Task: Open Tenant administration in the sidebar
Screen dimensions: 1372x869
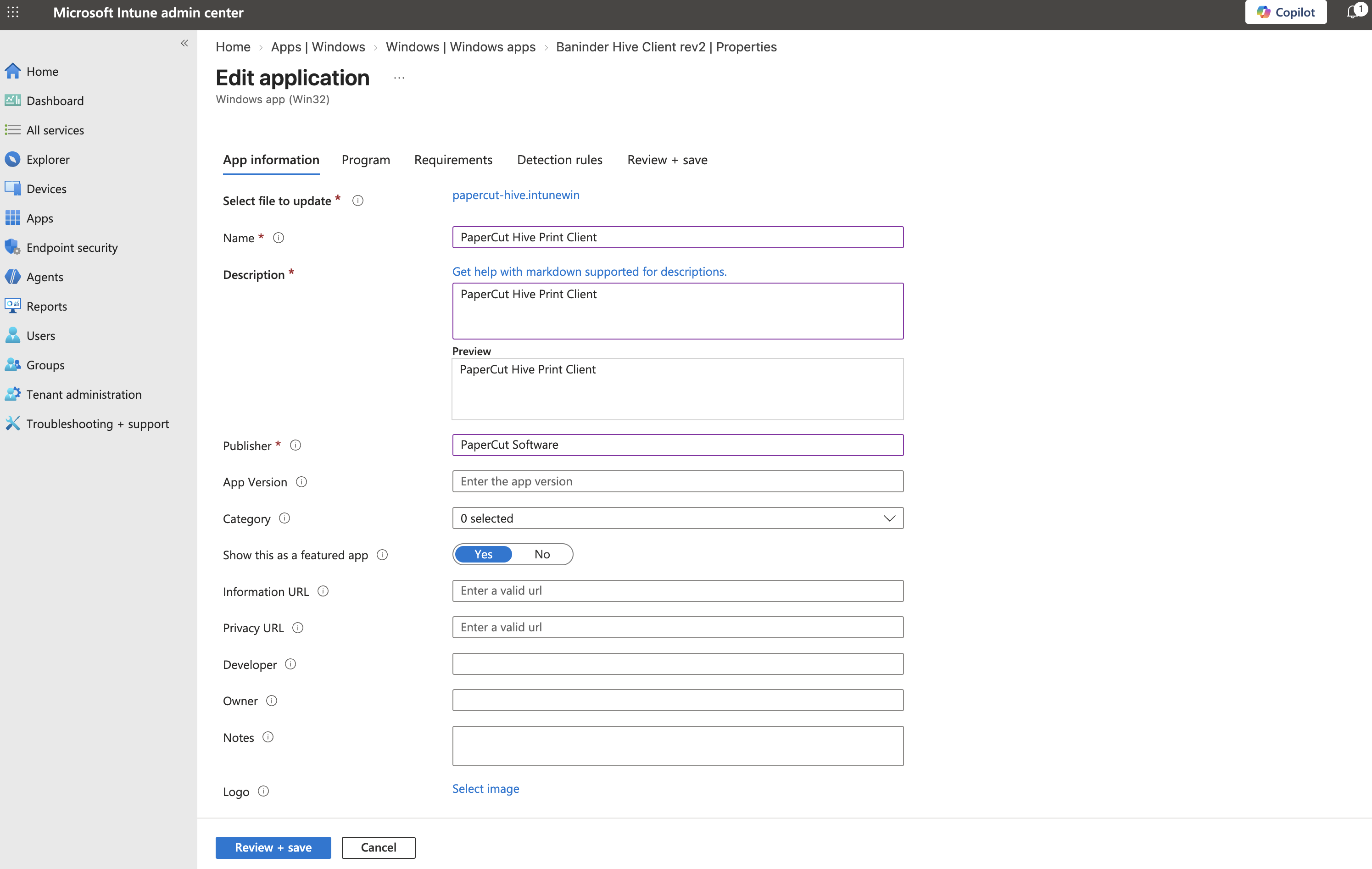Action: pyautogui.click(x=84, y=394)
